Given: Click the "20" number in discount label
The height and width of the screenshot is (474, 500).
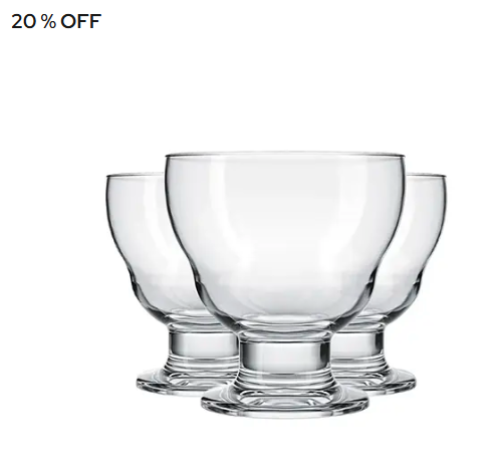Looking at the screenshot, I should (x=22, y=22).
